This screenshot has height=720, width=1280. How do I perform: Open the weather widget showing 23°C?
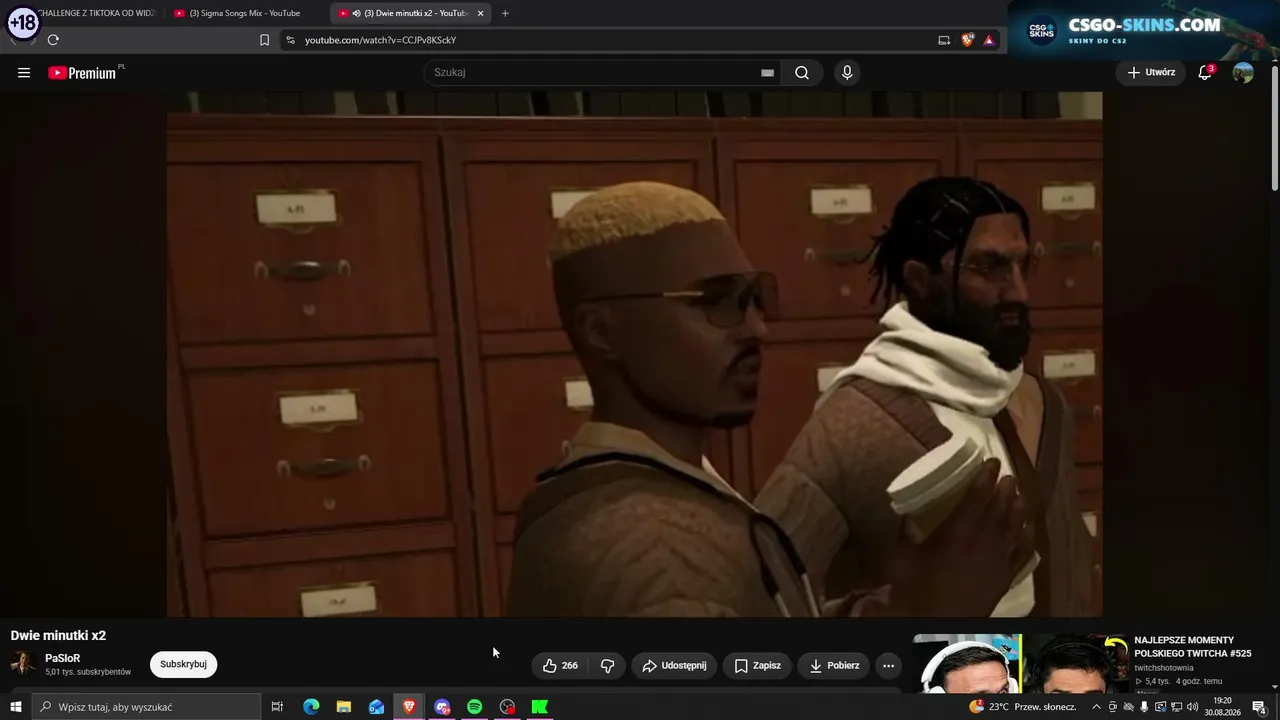1022,707
